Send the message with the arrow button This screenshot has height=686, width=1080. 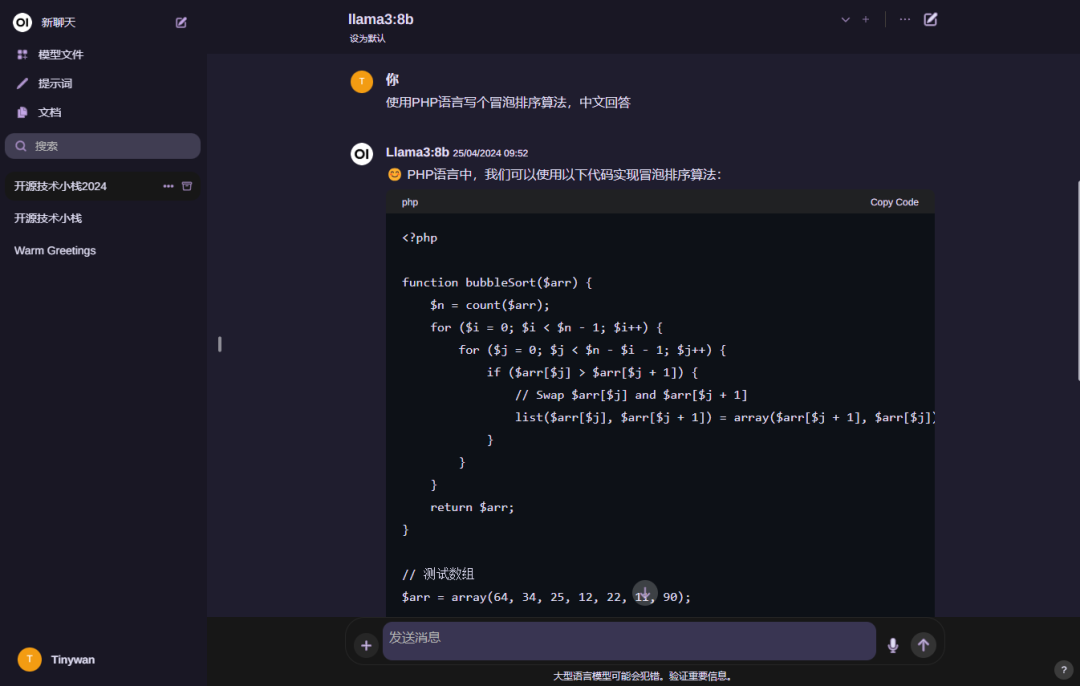923,645
